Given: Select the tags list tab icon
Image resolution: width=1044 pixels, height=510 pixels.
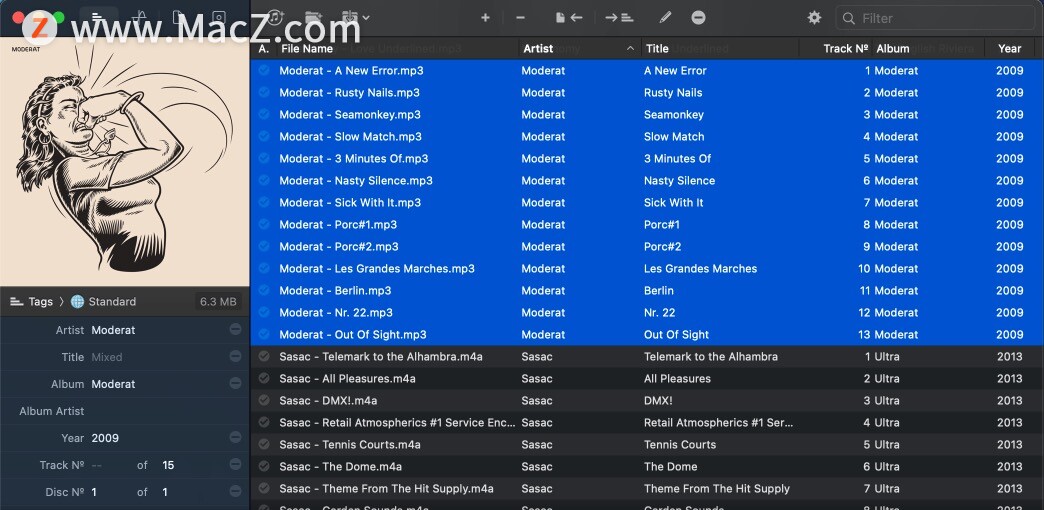Looking at the screenshot, I should (98, 17).
